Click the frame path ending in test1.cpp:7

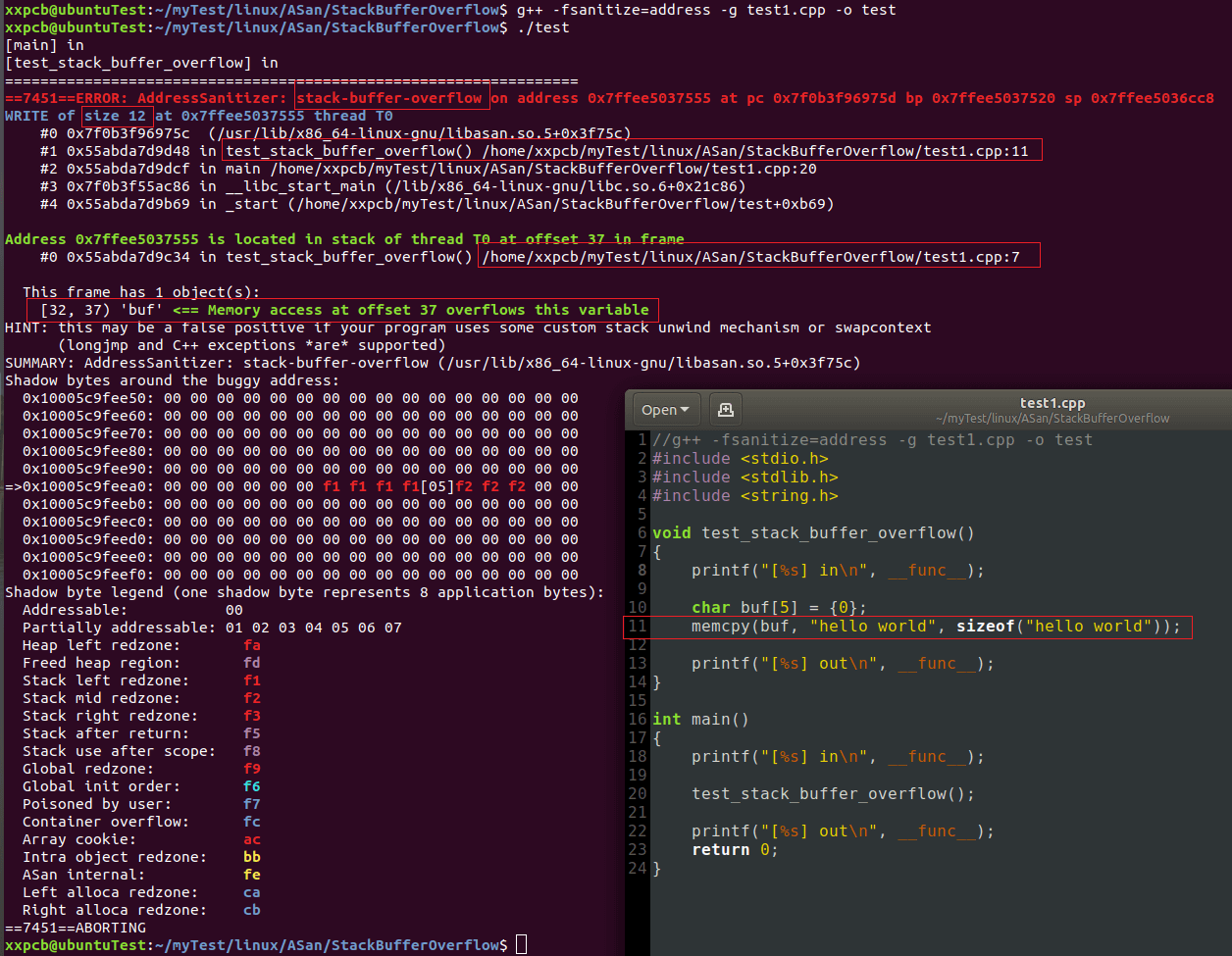(x=750, y=257)
